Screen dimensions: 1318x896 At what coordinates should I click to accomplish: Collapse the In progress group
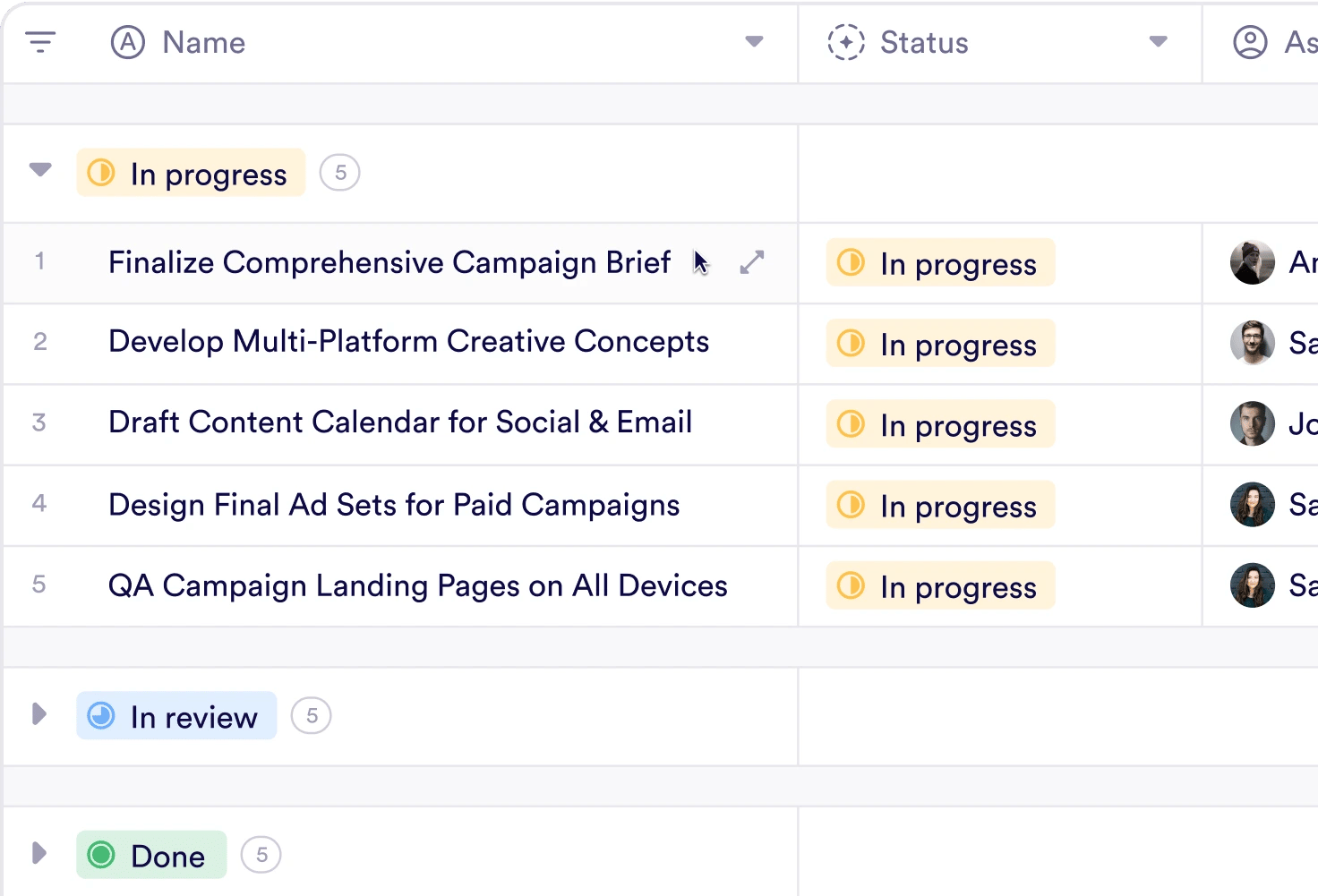click(40, 170)
